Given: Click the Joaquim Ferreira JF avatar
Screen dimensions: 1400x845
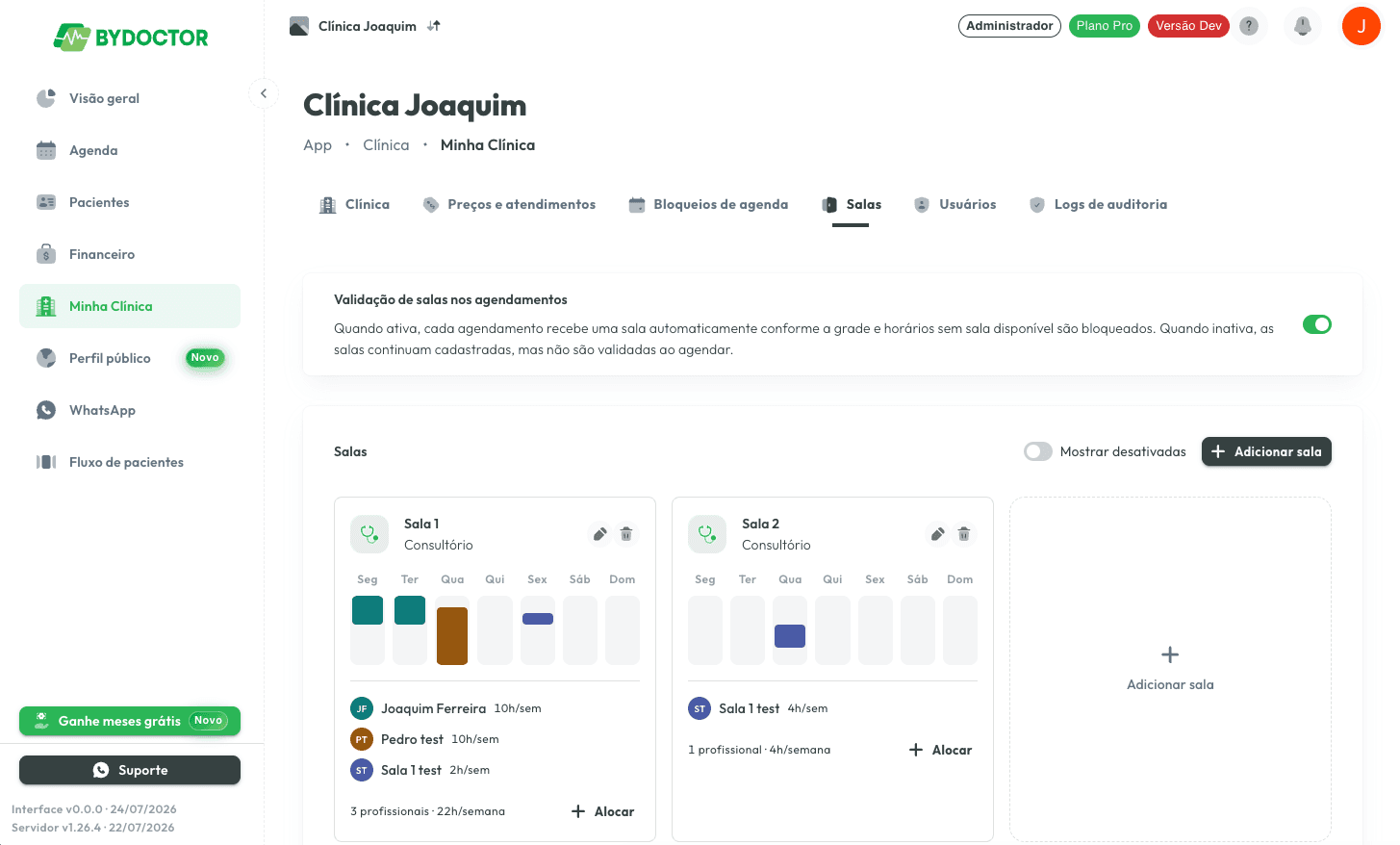Looking at the screenshot, I should pyautogui.click(x=362, y=708).
